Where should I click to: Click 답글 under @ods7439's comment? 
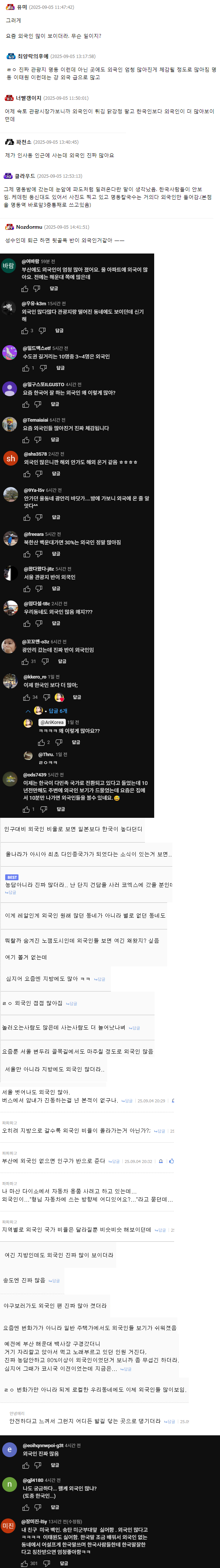coord(61,809)
